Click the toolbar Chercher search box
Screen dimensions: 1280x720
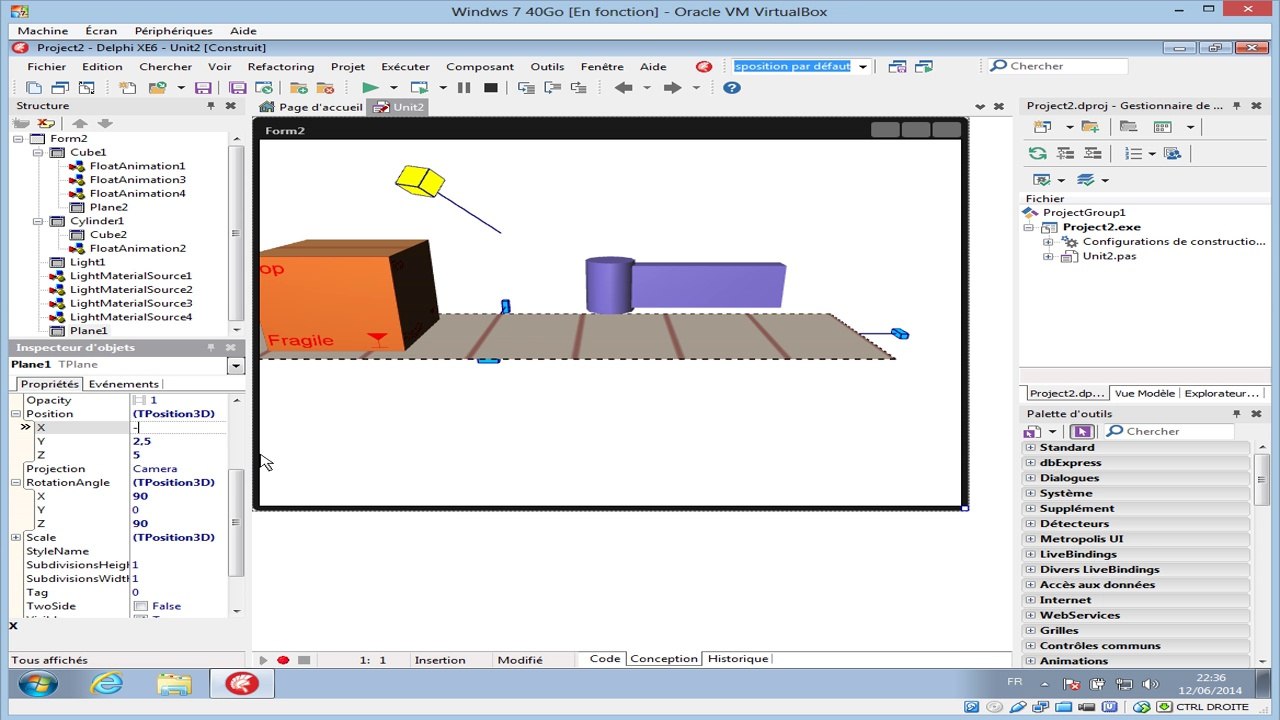tap(1057, 66)
